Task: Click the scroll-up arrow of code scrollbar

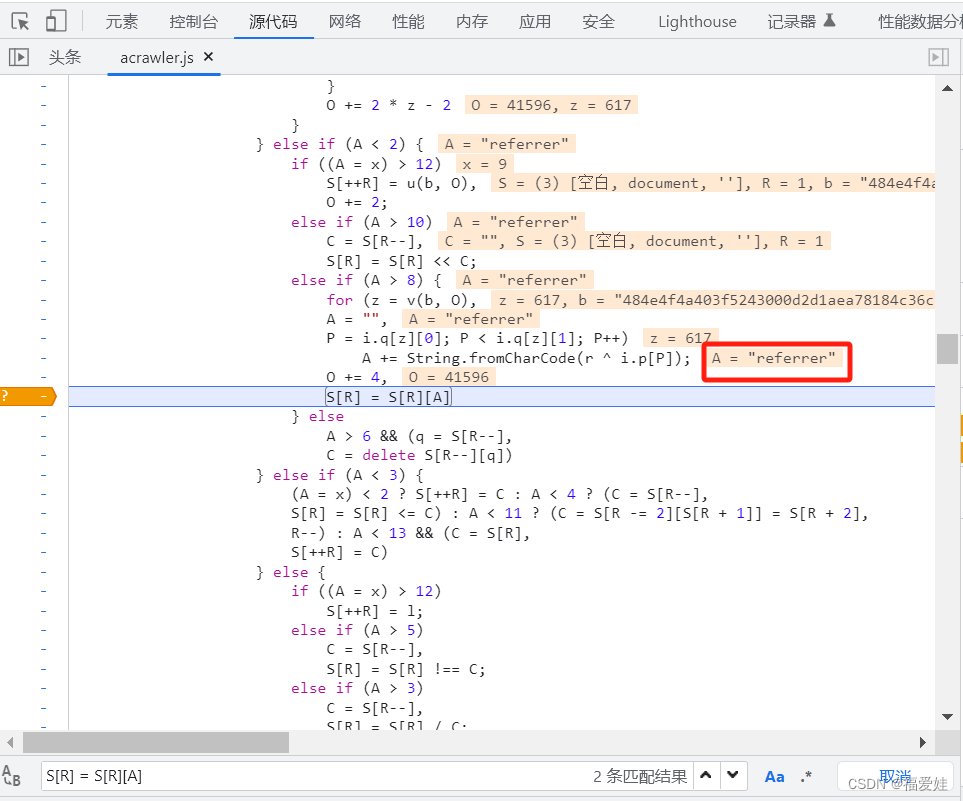Action: (x=948, y=88)
